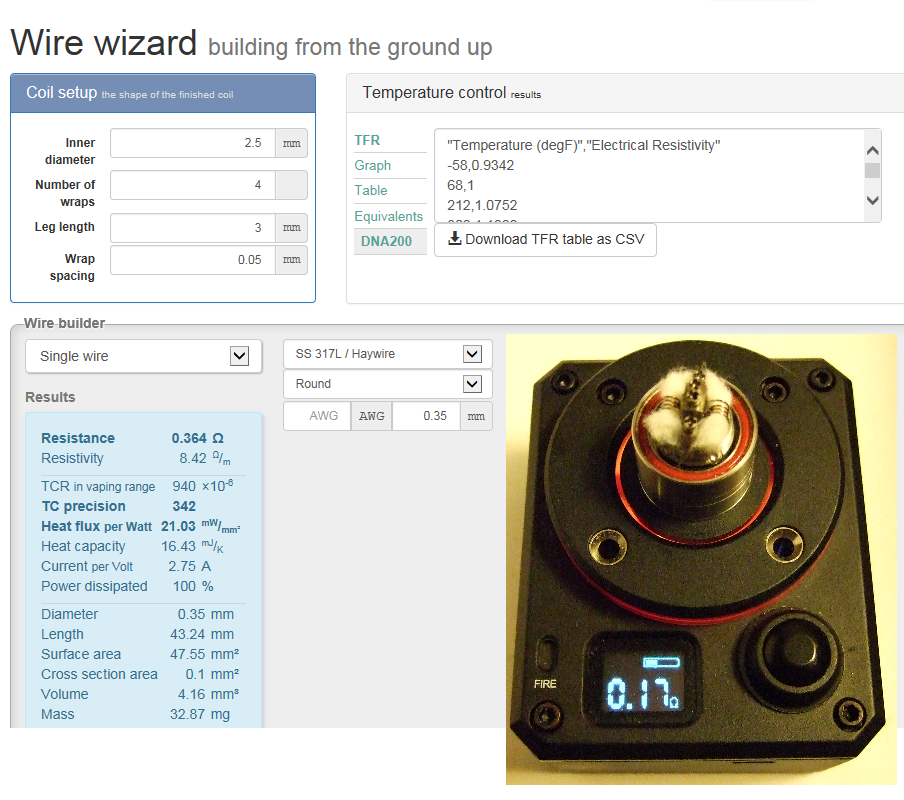Click the TFR text area scroll-up arrow
This screenshot has height=800, width=904.
pos(872,150)
